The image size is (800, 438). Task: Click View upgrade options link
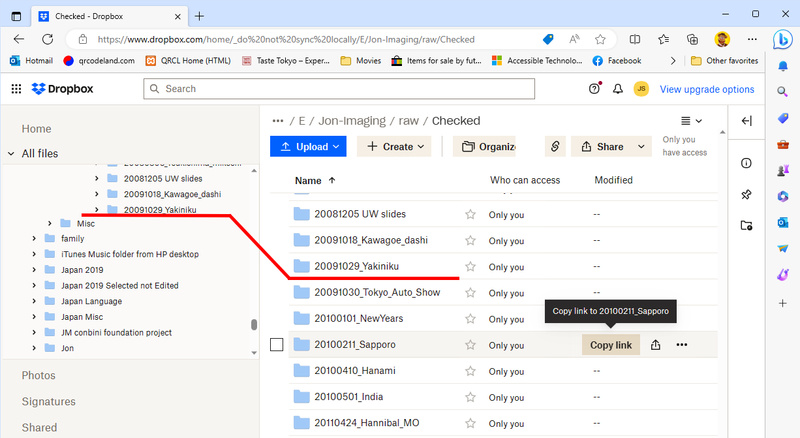pos(706,89)
